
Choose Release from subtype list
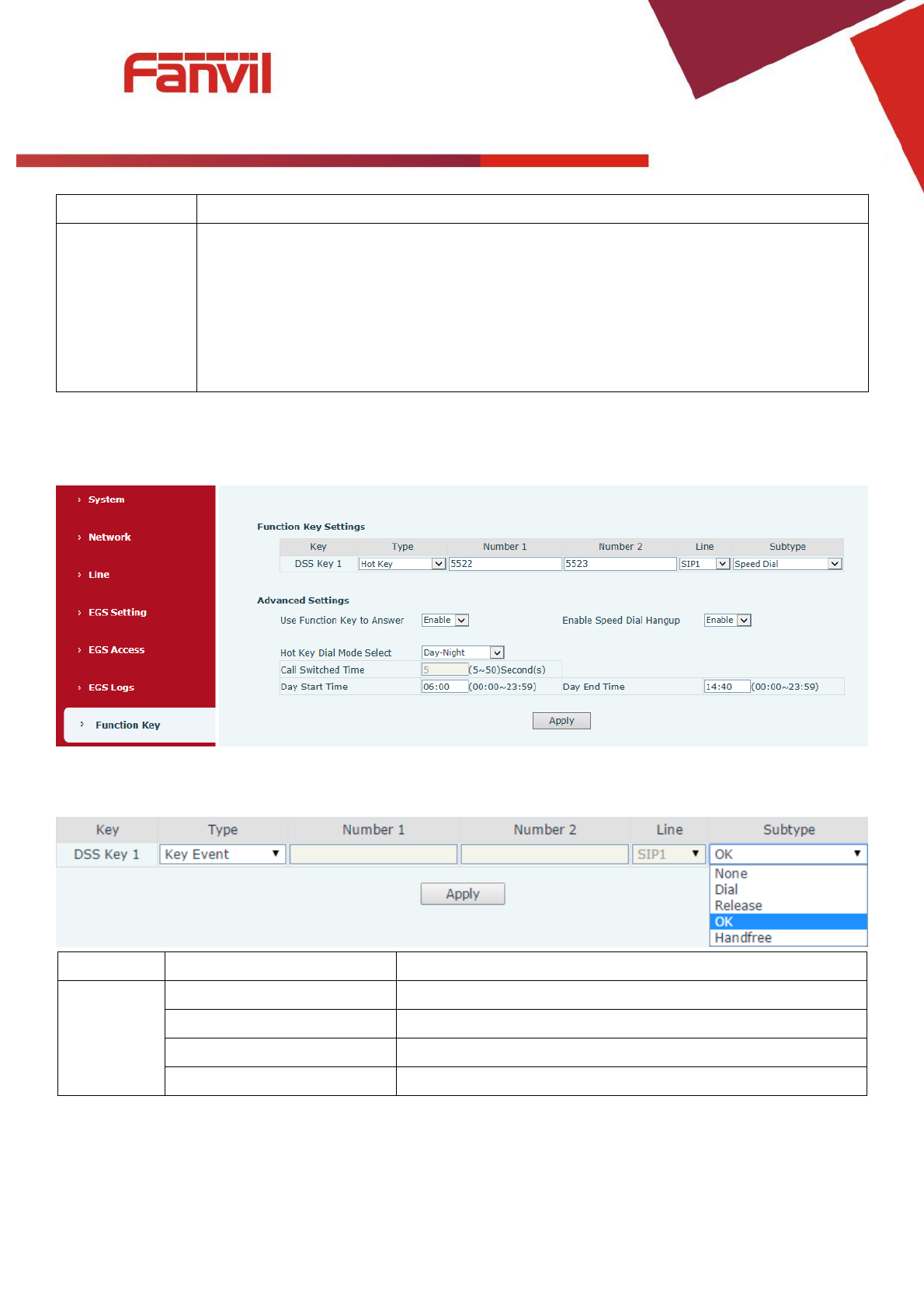(788, 906)
